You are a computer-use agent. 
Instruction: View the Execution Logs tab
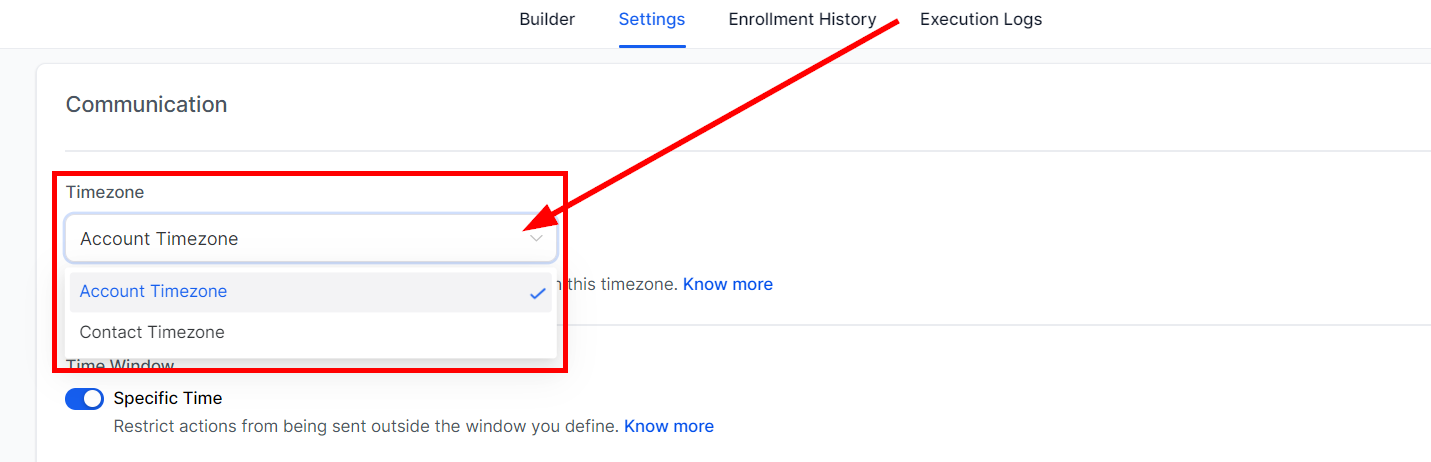[x=981, y=19]
